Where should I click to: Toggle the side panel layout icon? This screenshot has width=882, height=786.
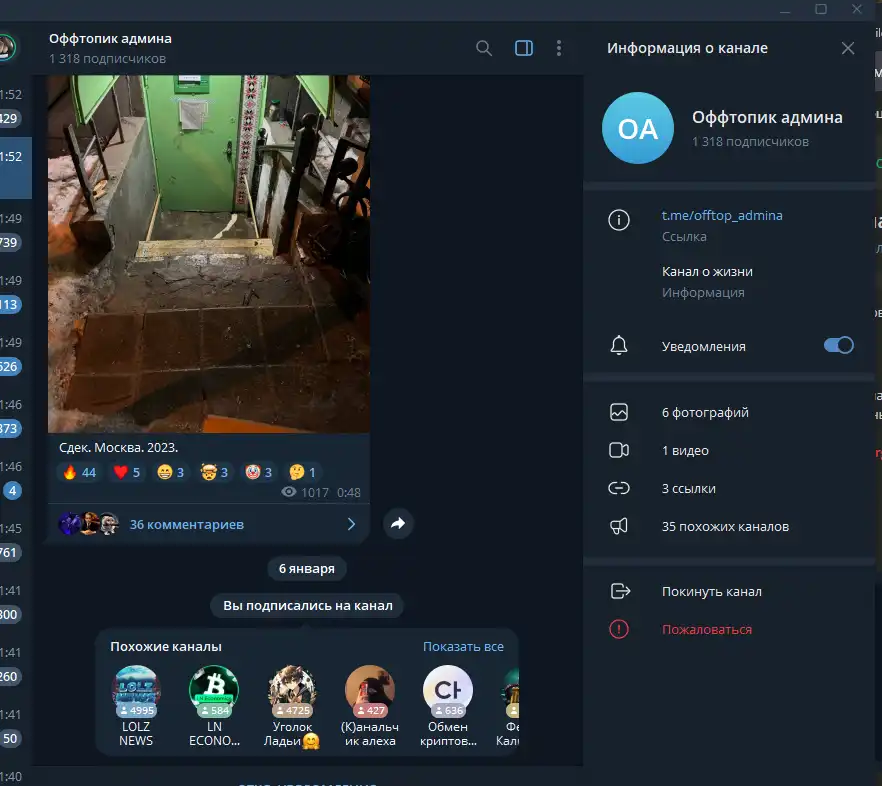point(524,48)
